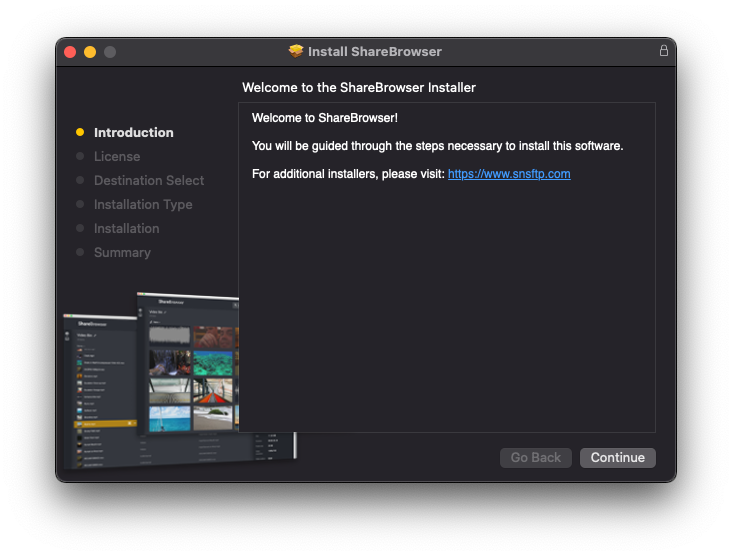Viewport: 732px width, 556px height.
Task: Open the https://www.snsftp.com link
Action: (509, 174)
